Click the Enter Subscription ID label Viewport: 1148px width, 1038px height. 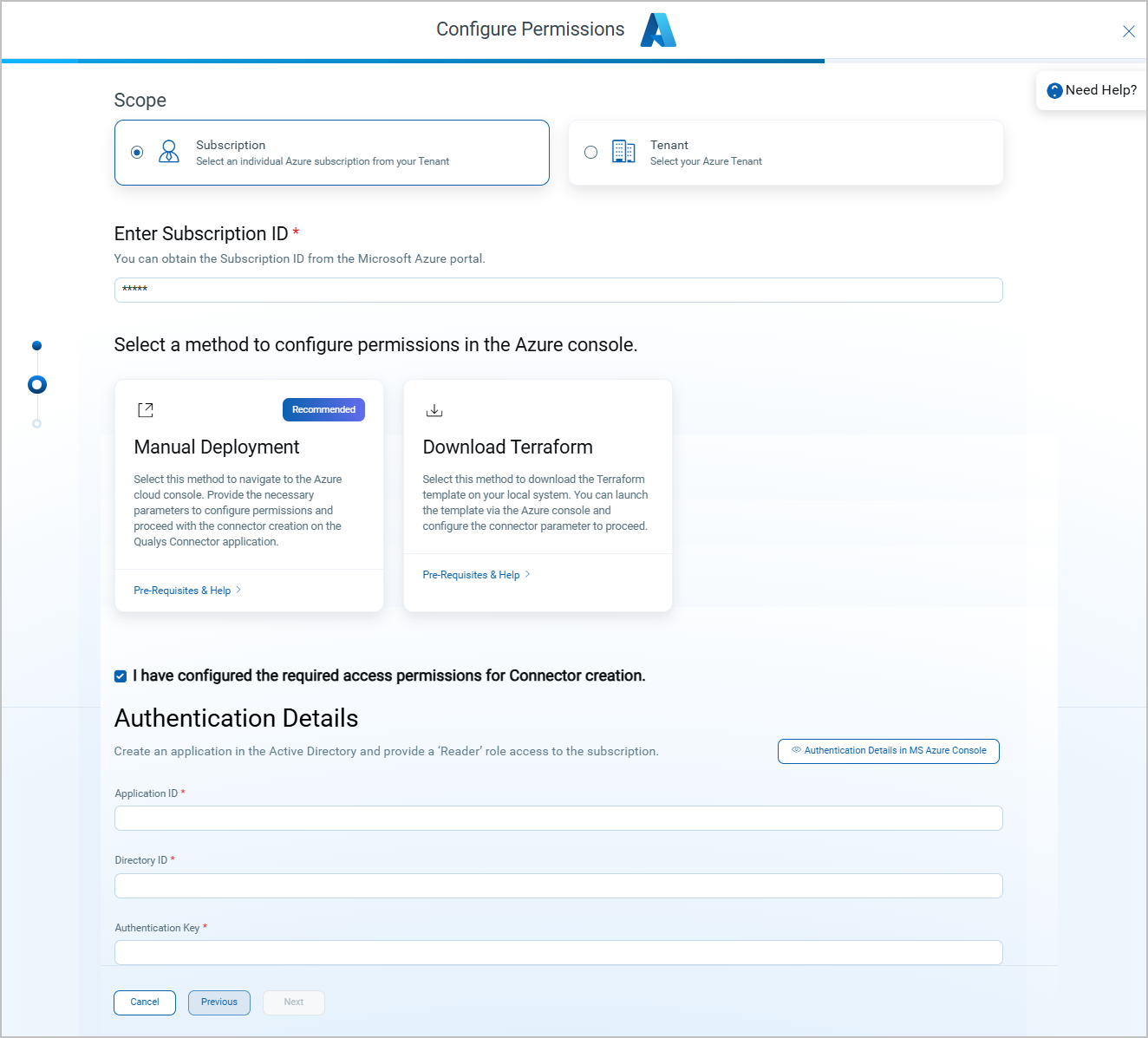coord(201,234)
